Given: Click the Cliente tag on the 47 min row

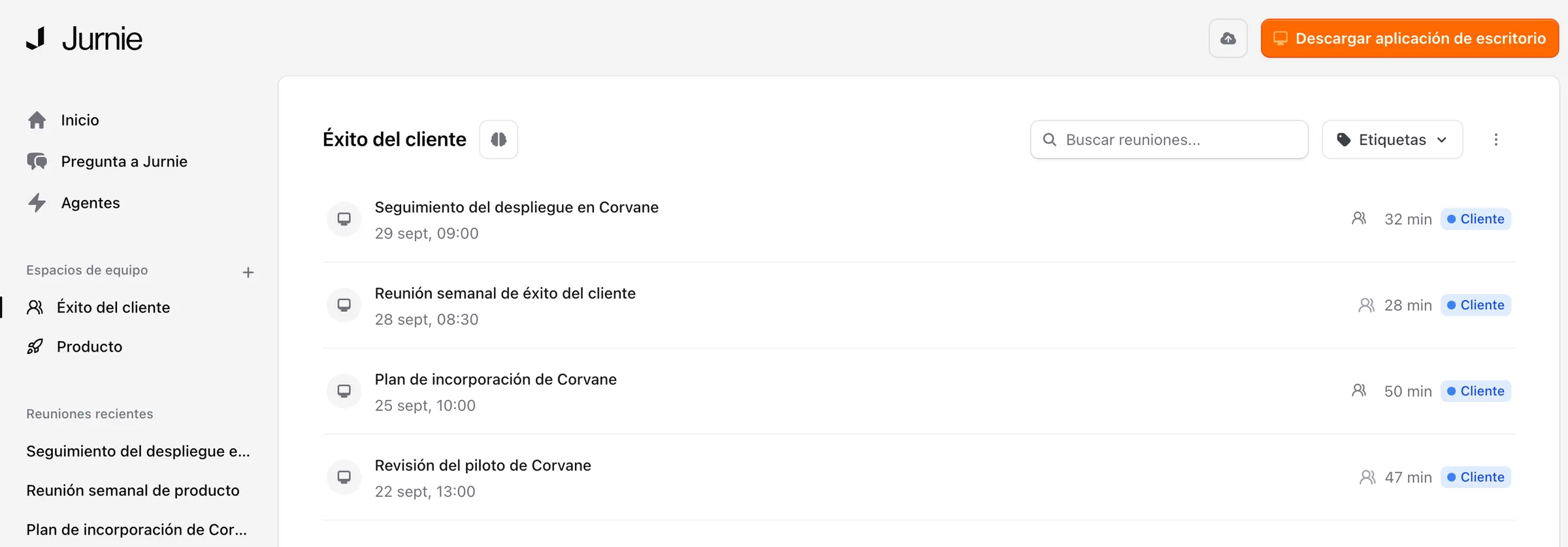Looking at the screenshot, I should 1475,477.
